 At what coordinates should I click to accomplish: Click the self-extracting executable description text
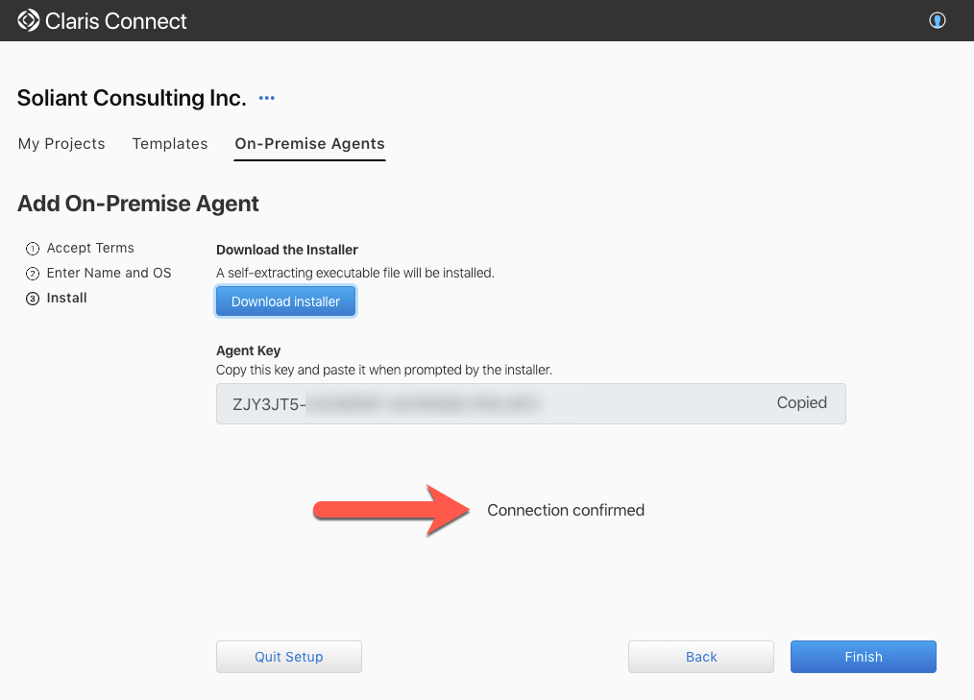[355, 273]
